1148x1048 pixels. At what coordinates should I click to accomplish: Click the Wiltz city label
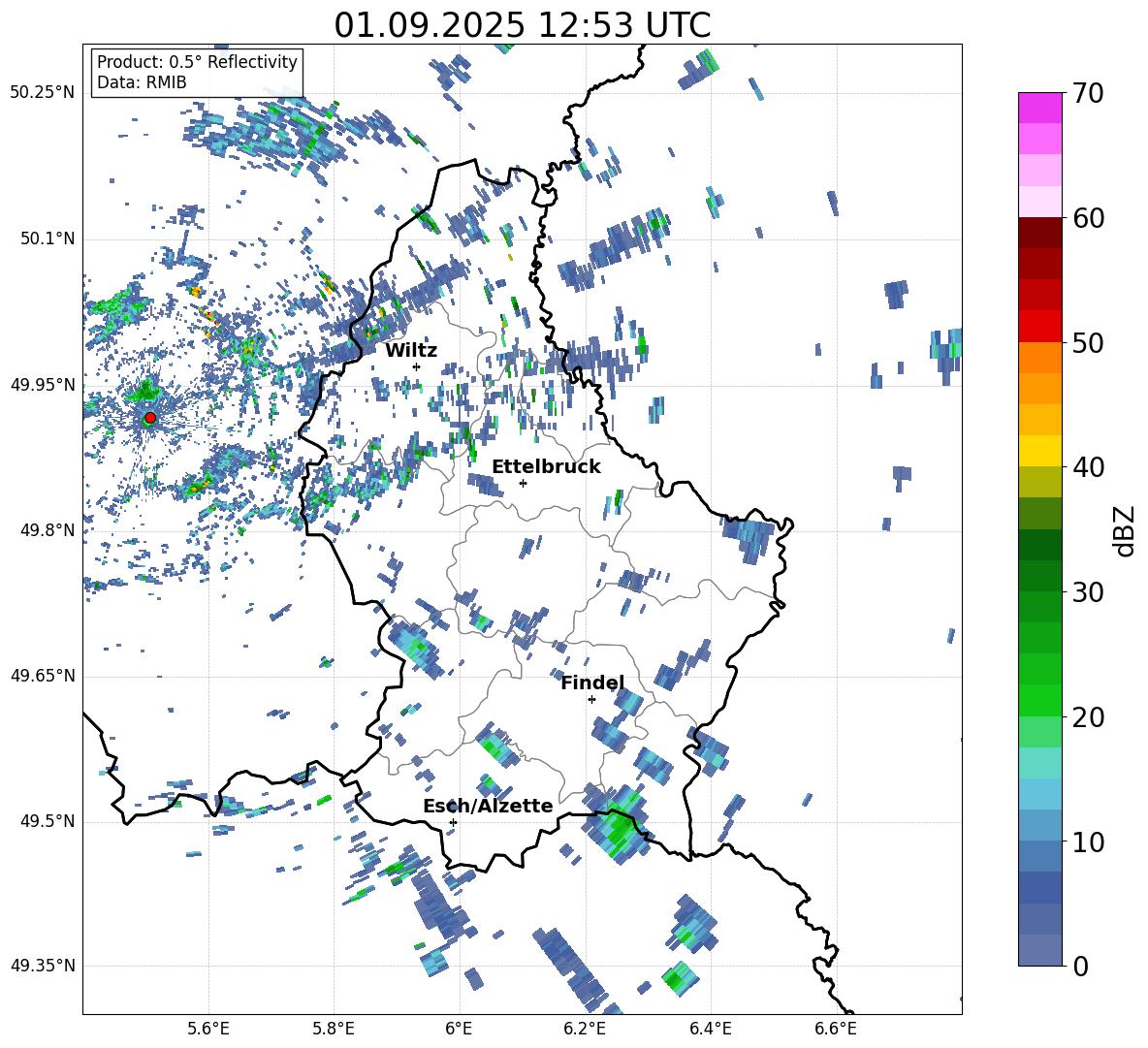tap(411, 350)
